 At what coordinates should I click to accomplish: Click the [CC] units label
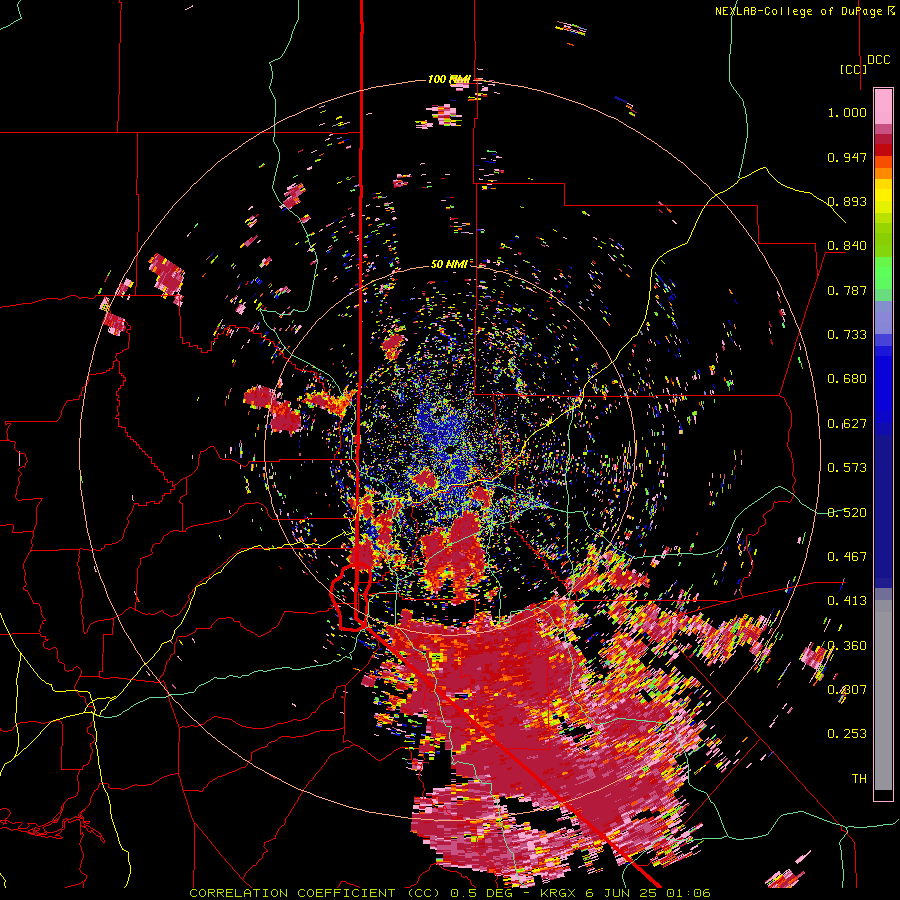click(853, 69)
